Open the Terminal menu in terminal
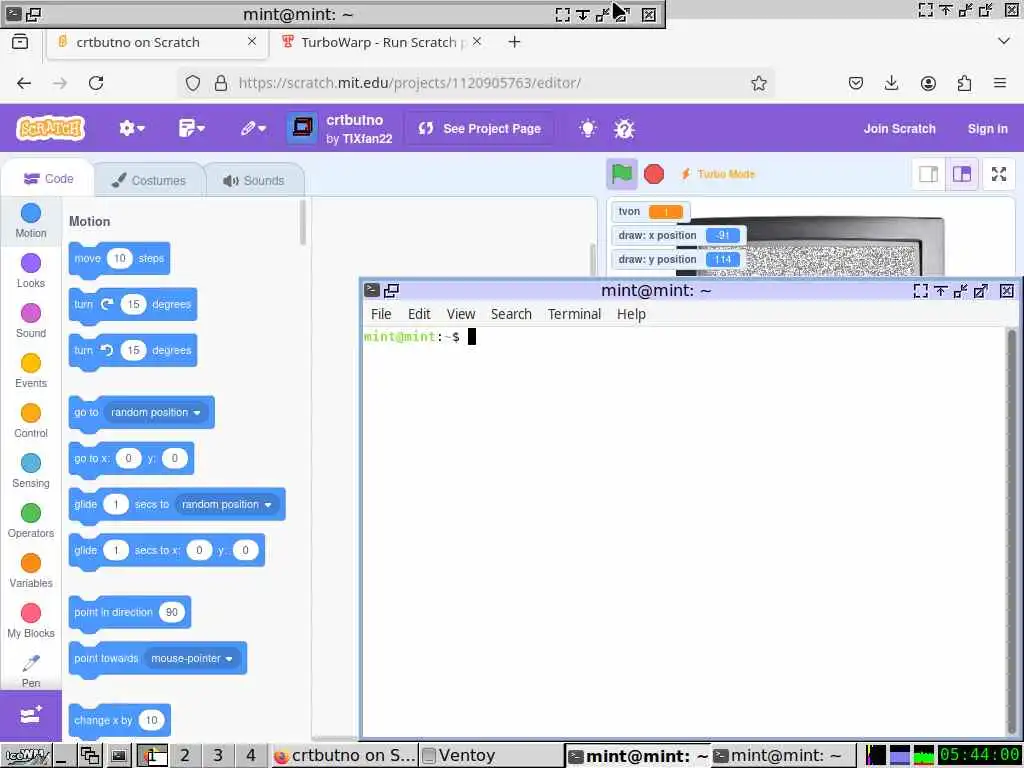This screenshot has width=1024, height=768. tap(574, 314)
